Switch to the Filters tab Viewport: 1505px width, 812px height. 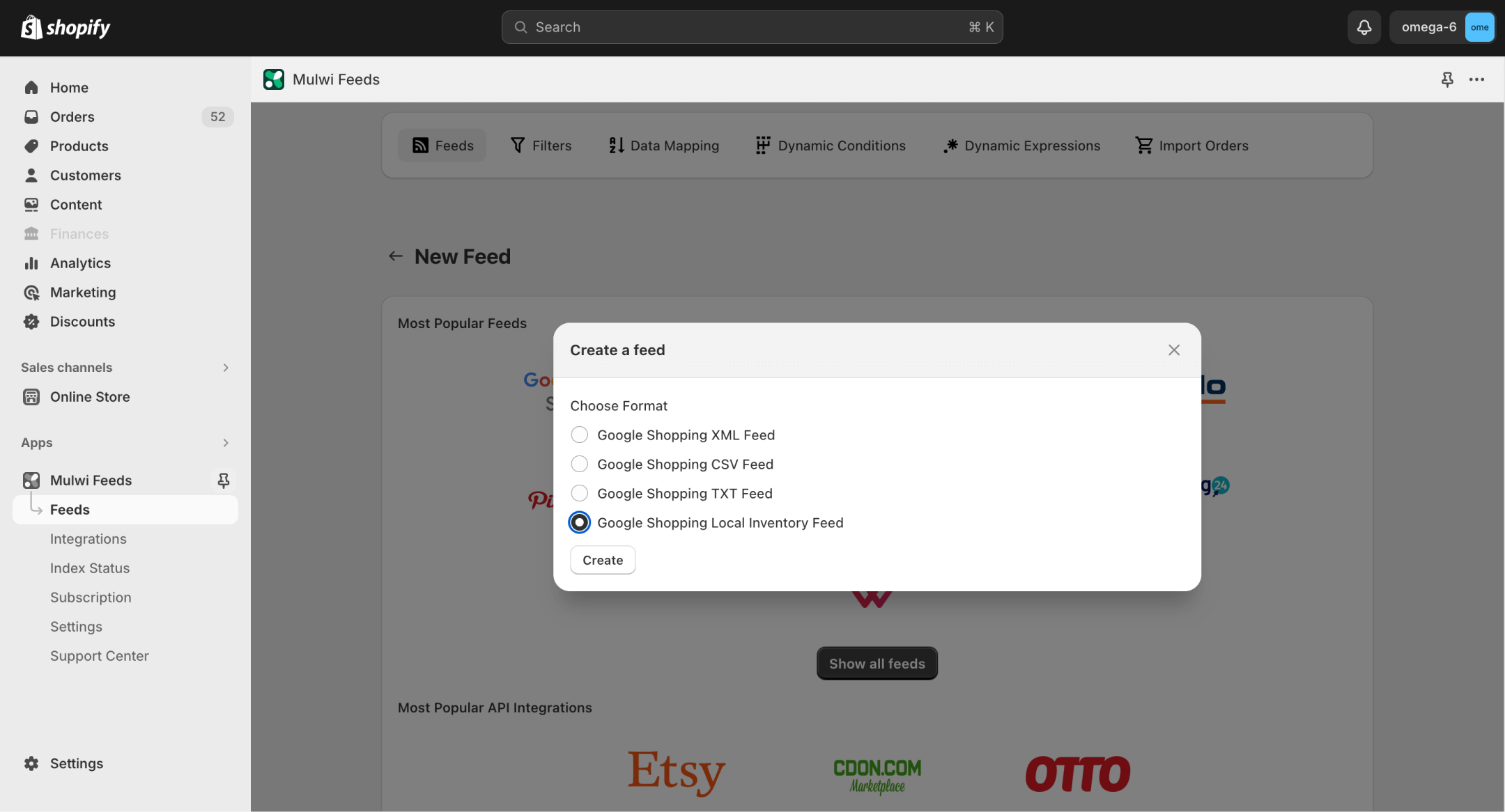pyautogui.click(x=541, y=146)
